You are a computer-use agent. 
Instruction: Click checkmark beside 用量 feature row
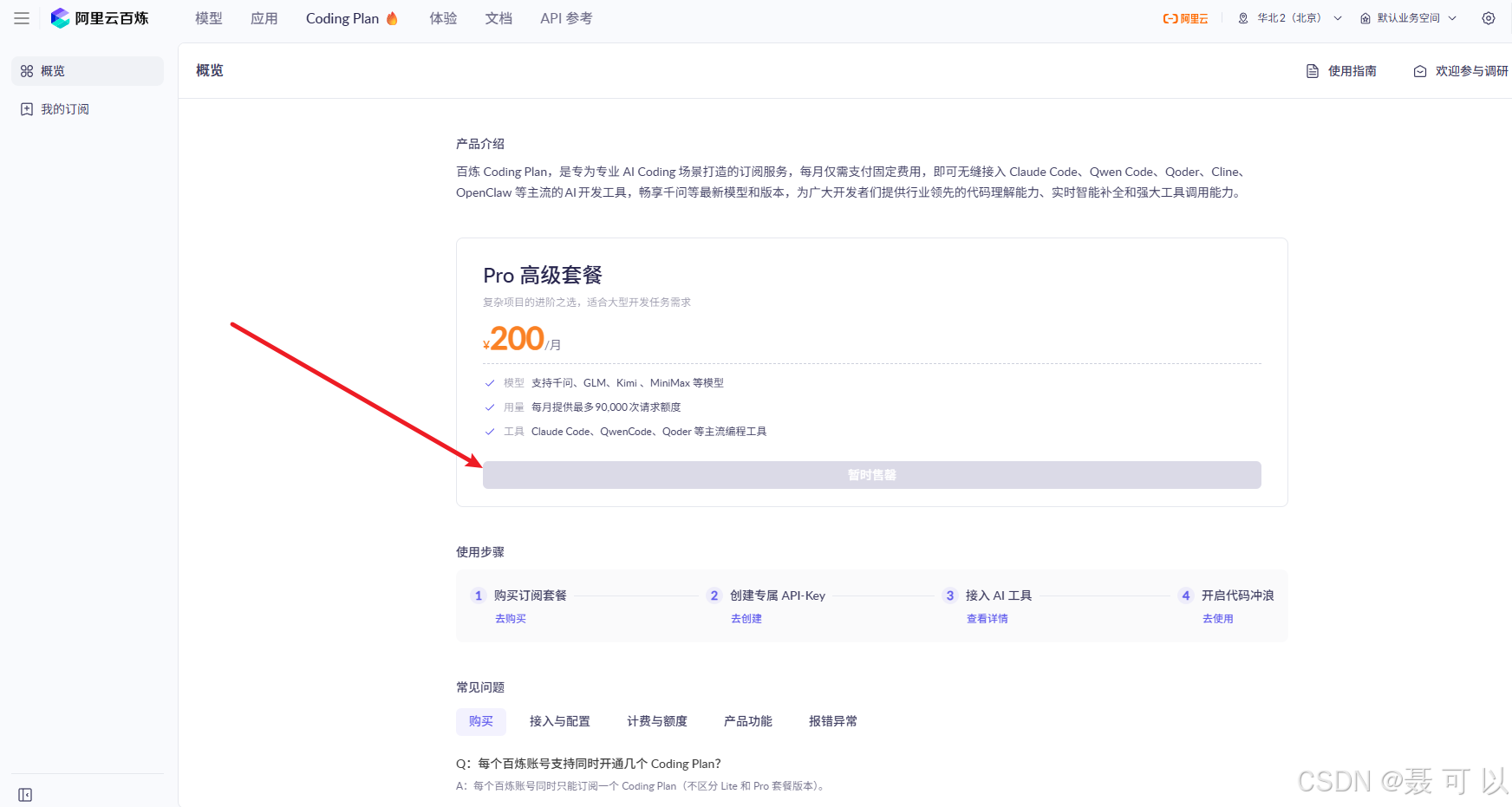[490, 407]
